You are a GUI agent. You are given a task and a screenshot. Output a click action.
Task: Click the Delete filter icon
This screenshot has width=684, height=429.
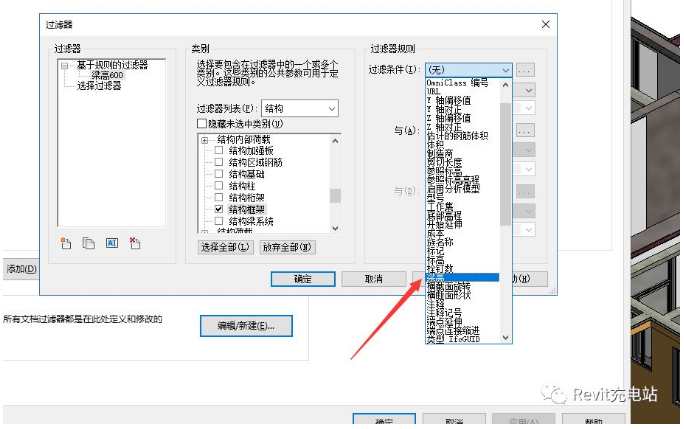coord(135,244)
